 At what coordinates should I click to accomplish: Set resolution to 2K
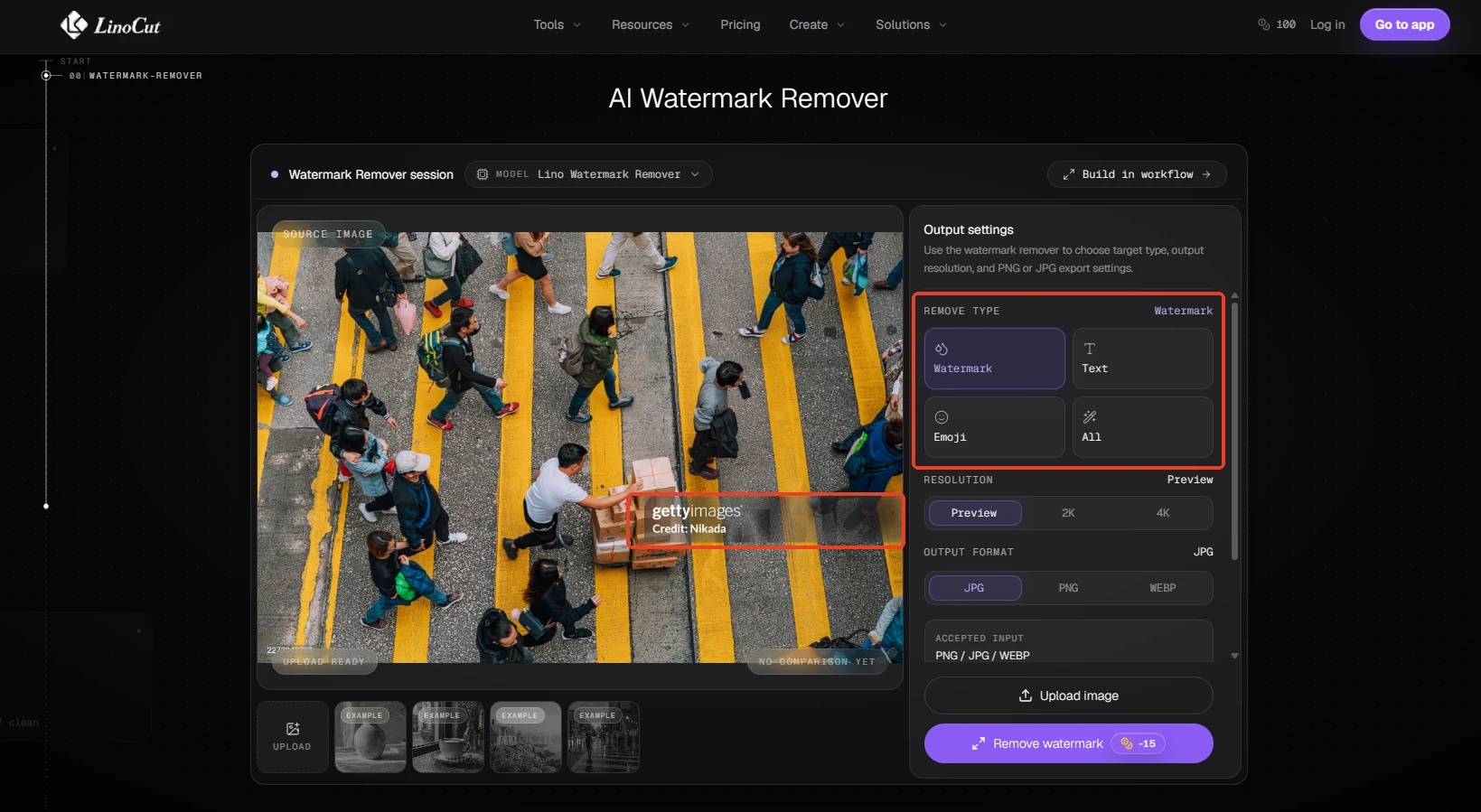tap(1068, 513)
